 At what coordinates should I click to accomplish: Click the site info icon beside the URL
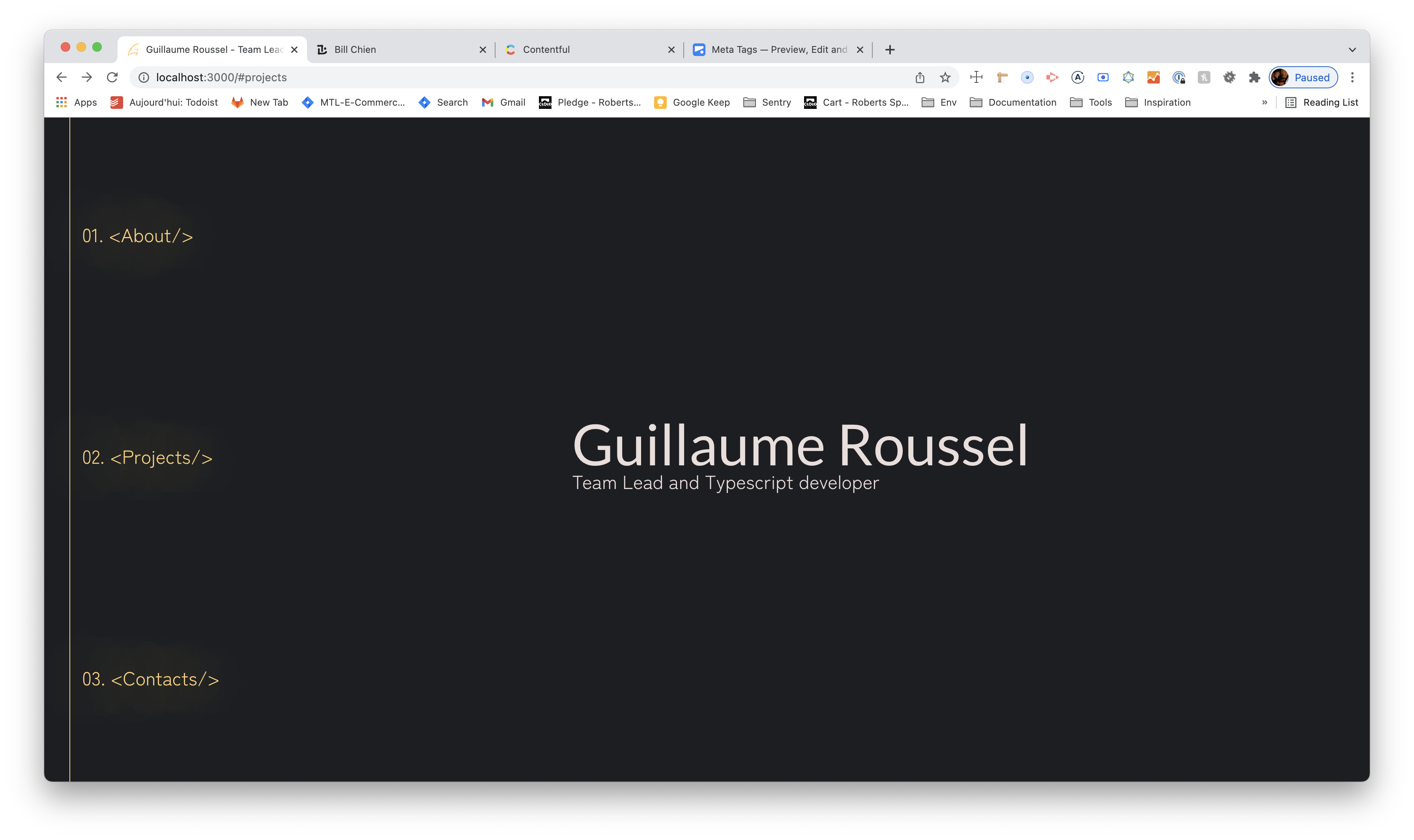[x=143, y=77]
